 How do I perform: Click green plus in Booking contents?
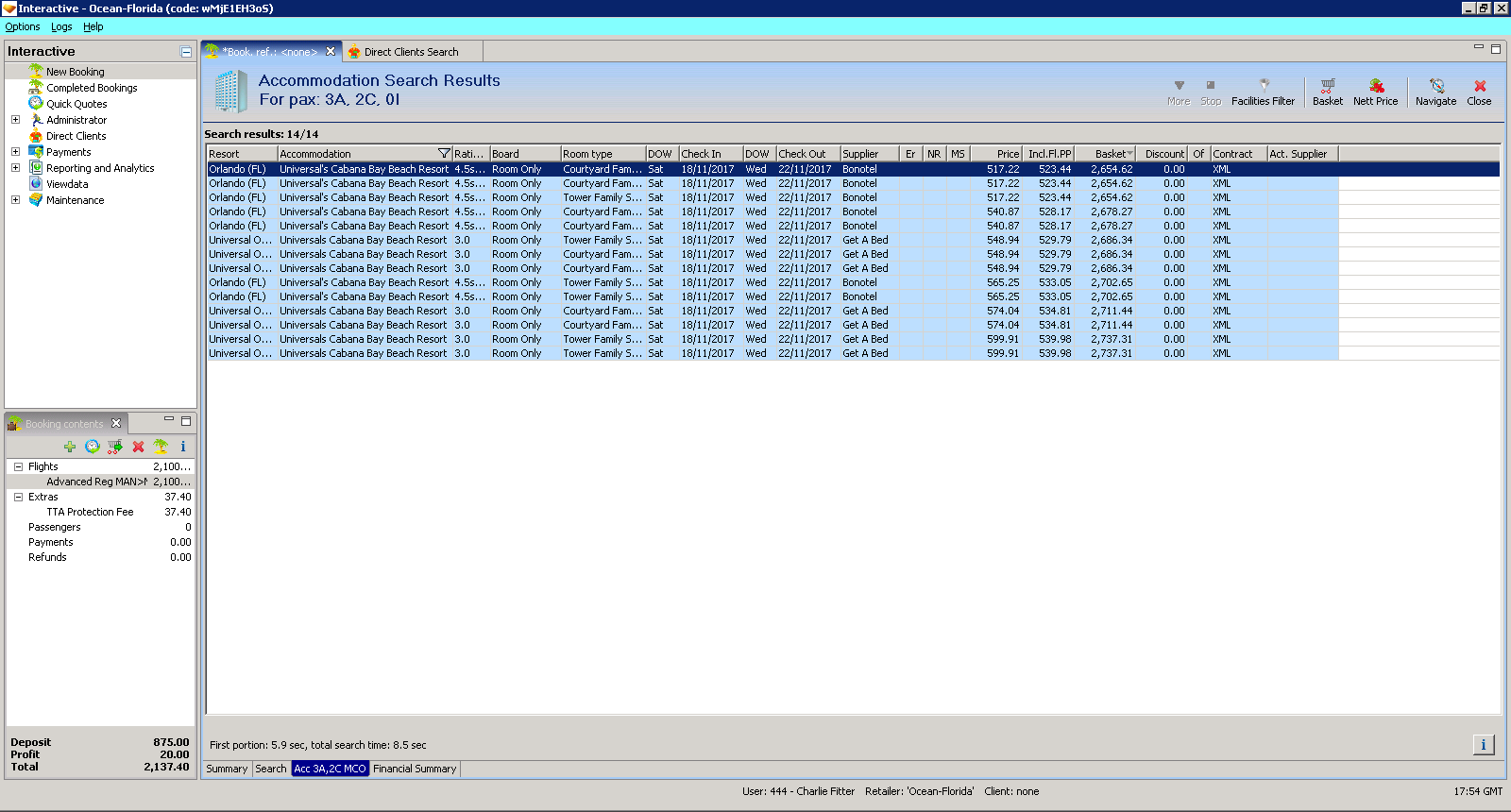[70, 447]
